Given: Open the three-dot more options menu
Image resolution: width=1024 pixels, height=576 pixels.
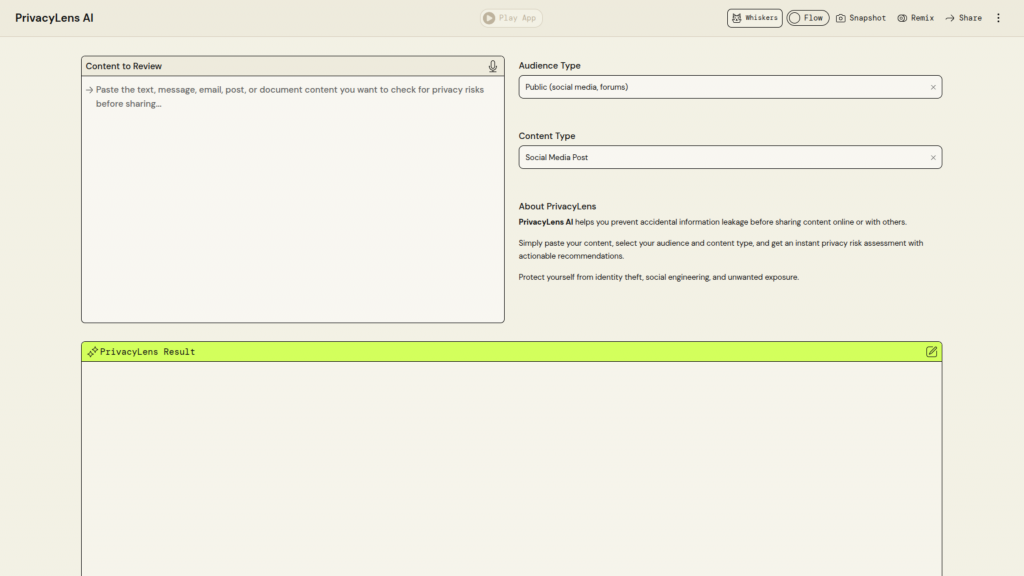Looking at the screenshot, I should [x=998, y=18].
